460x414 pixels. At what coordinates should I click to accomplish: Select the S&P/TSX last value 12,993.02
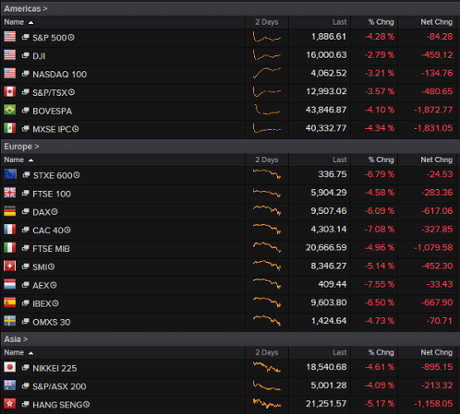[326, 91]
